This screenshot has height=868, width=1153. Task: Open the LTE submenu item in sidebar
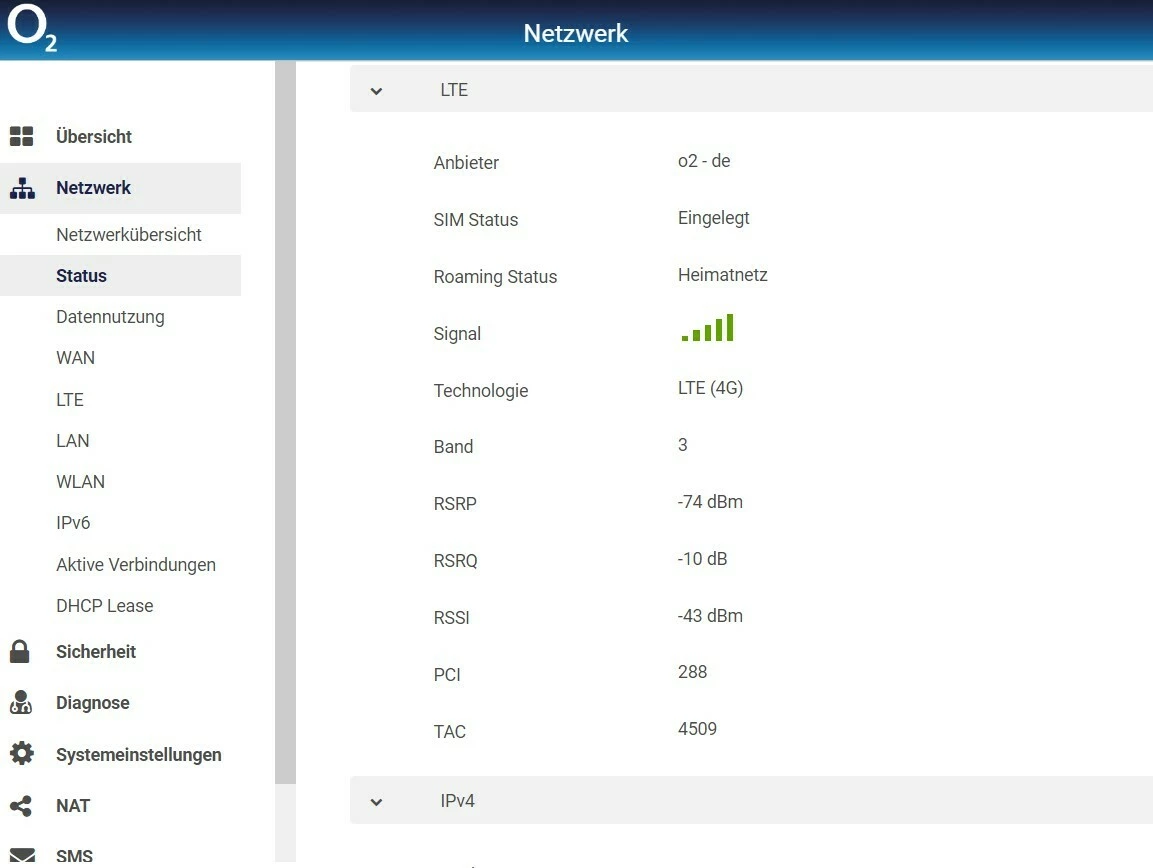[x=70, y=399]
